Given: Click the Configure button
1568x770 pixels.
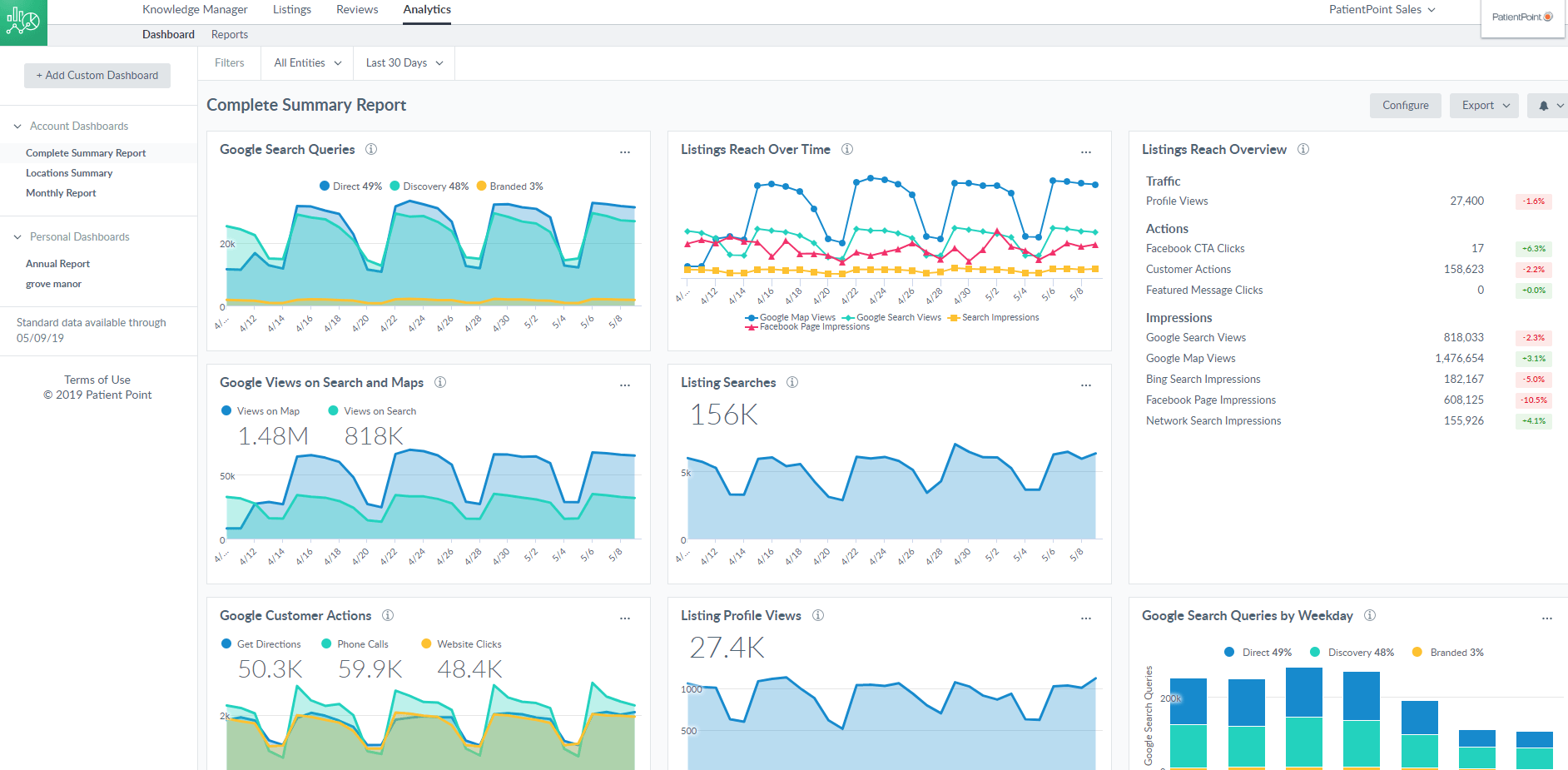Looking at the screenshot, I should click(1405, 106).
